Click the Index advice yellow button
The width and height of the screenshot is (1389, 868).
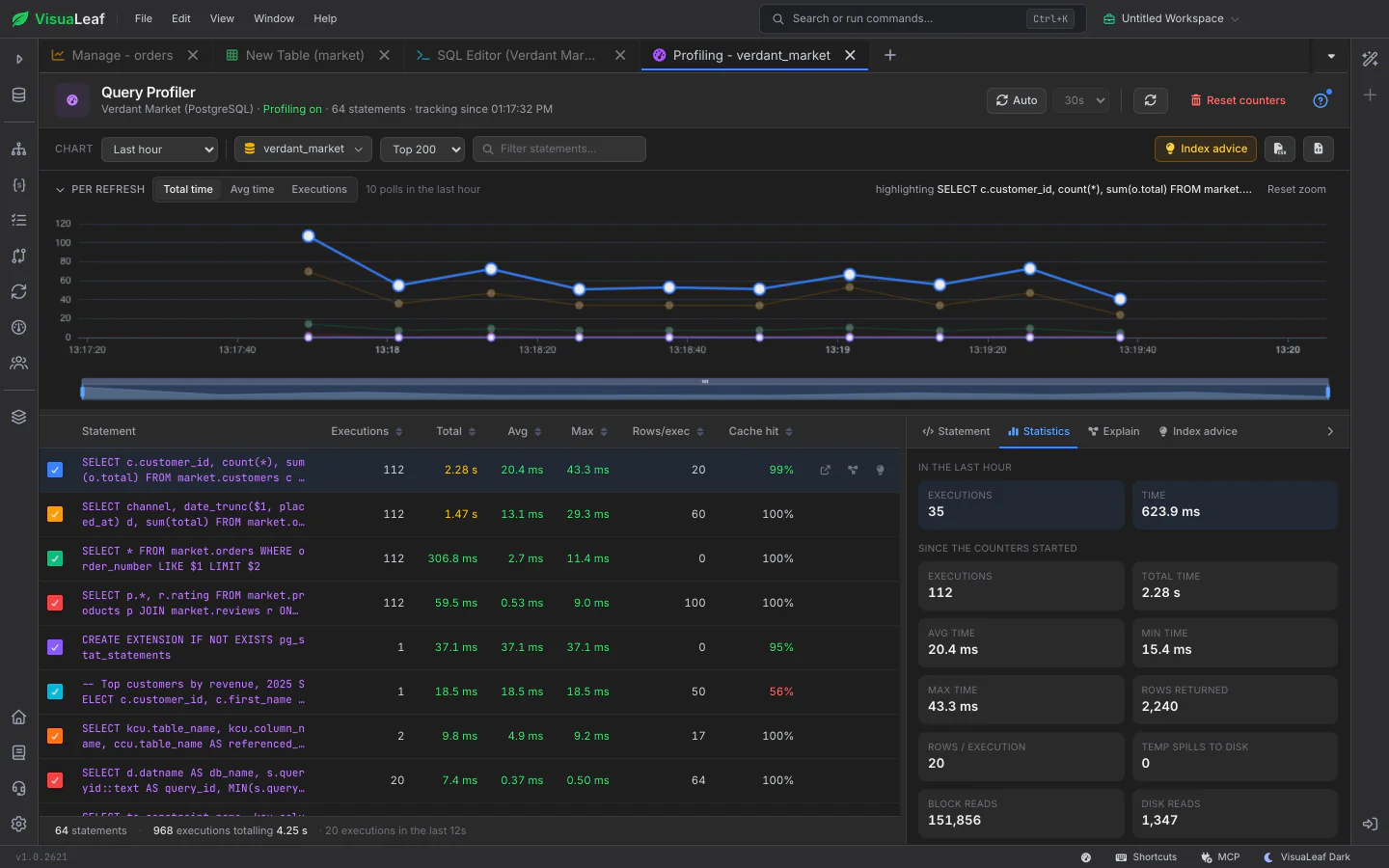click(1206, 149)
